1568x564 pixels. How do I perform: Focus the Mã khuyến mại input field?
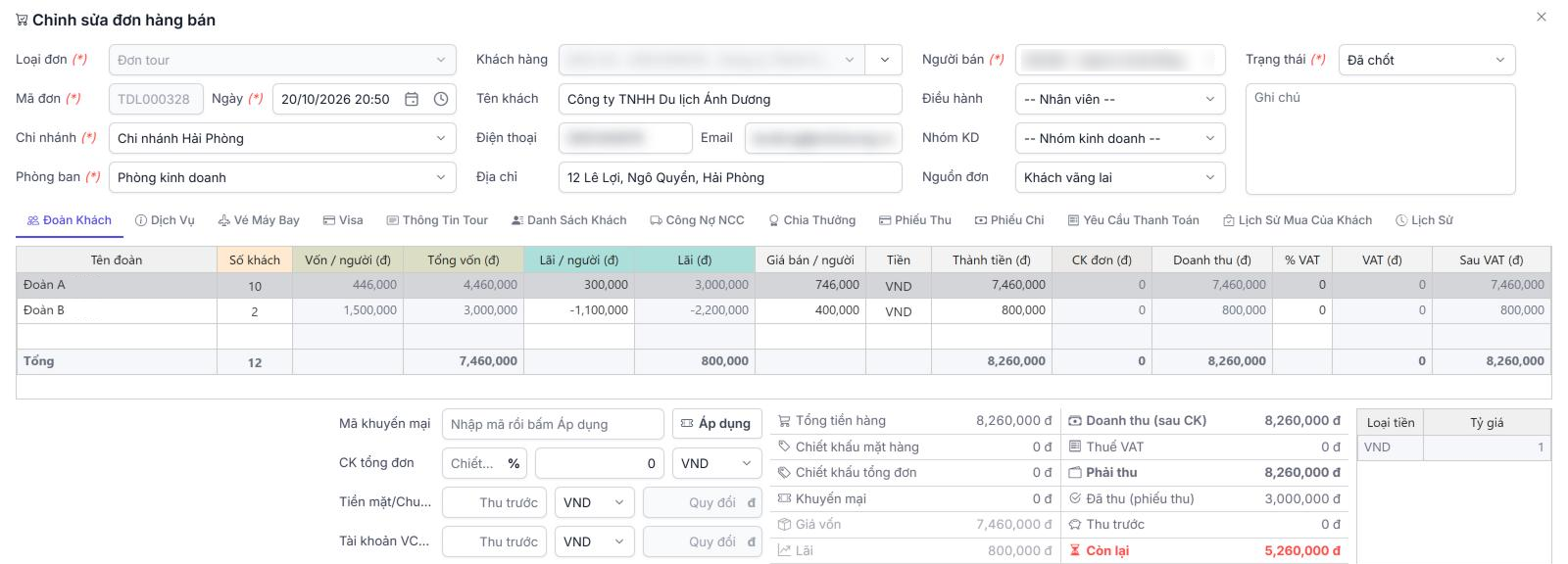(553, 424)
